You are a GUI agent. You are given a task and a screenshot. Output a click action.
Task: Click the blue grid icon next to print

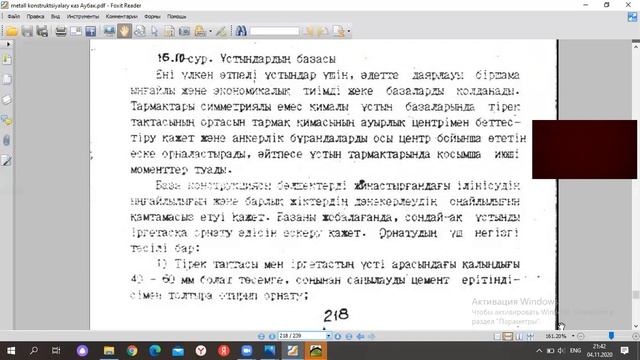pyautogui.click(x=91, y=31)
